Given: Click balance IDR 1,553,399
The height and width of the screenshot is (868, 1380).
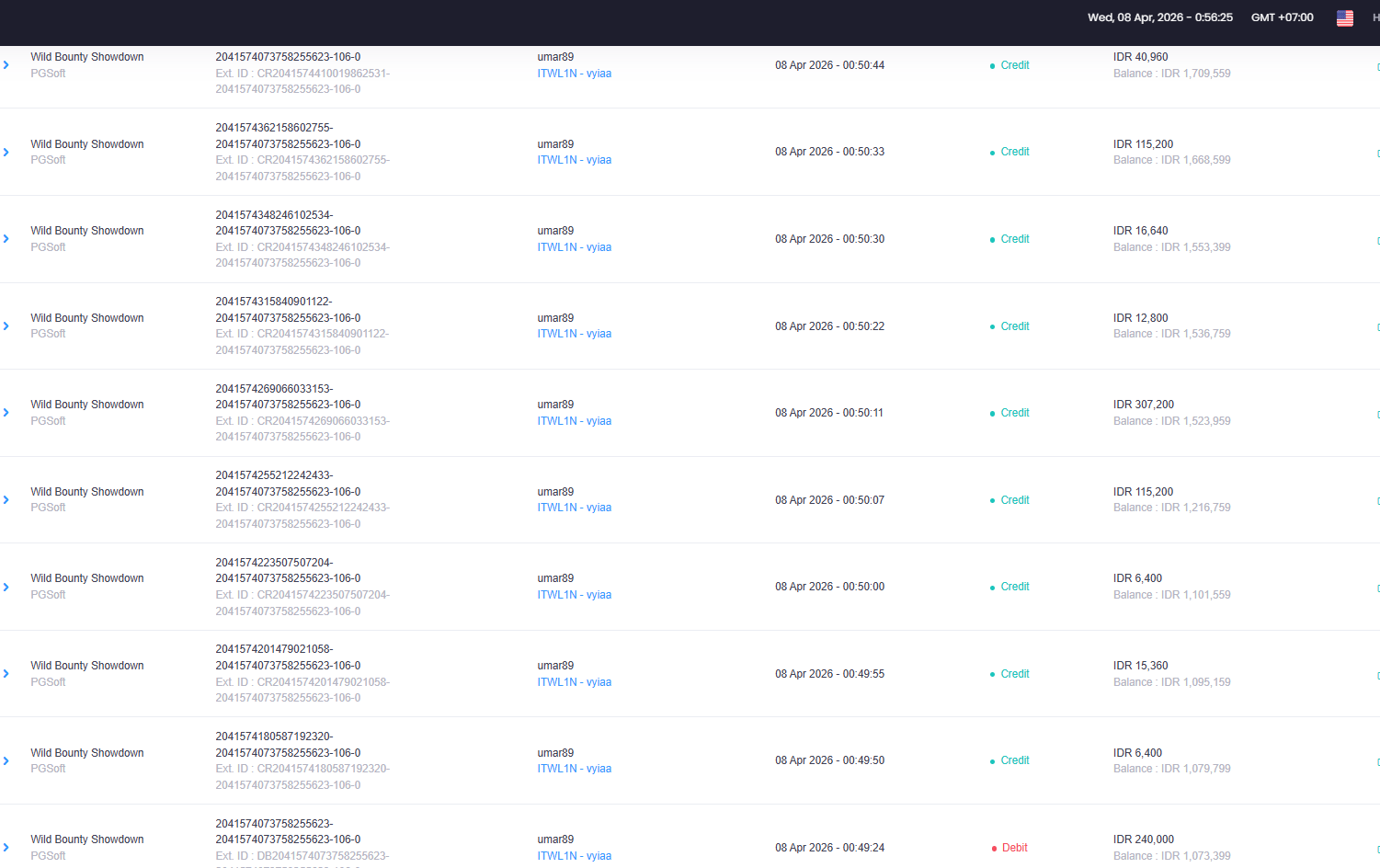Looking at the screenshot, I should tap(1172, 247).
